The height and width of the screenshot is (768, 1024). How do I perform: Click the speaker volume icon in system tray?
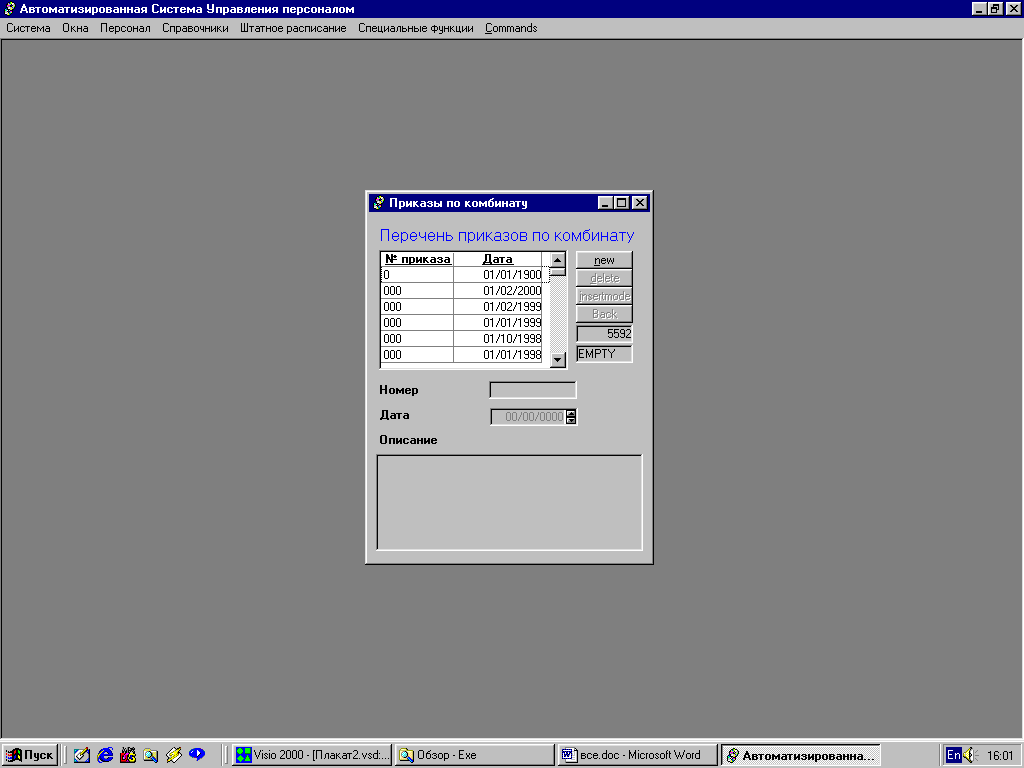pos(970,755)
